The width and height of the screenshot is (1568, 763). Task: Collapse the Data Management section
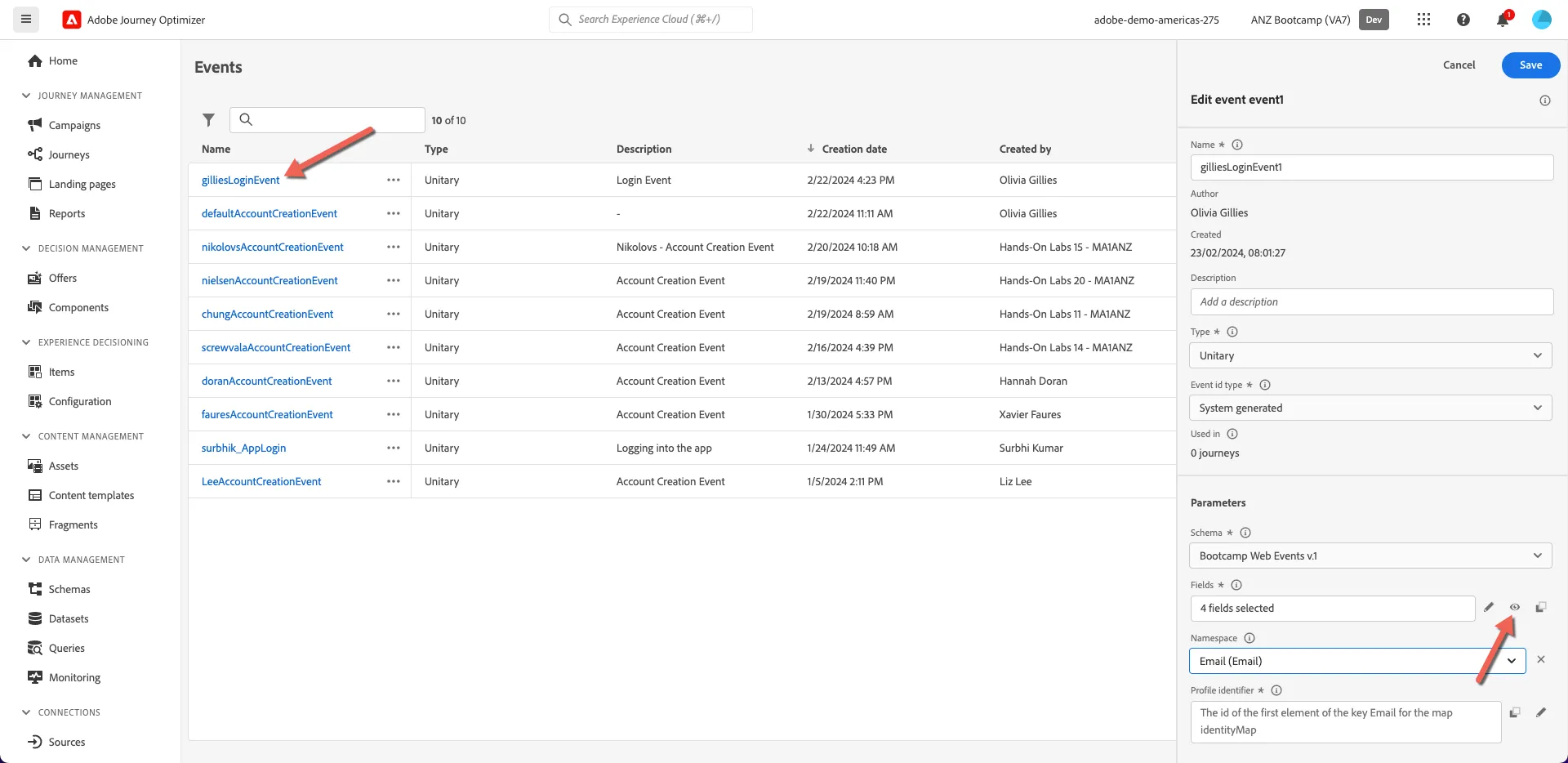pos(26,560)
